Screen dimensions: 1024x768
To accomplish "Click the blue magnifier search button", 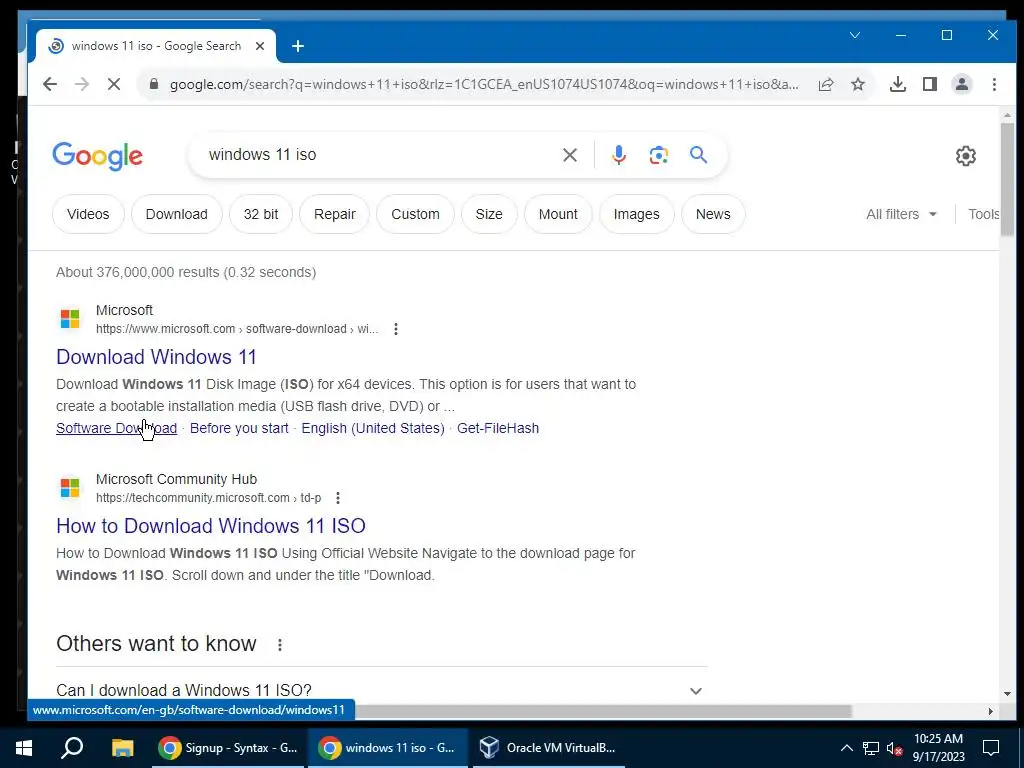I will (x=698, y=155).
